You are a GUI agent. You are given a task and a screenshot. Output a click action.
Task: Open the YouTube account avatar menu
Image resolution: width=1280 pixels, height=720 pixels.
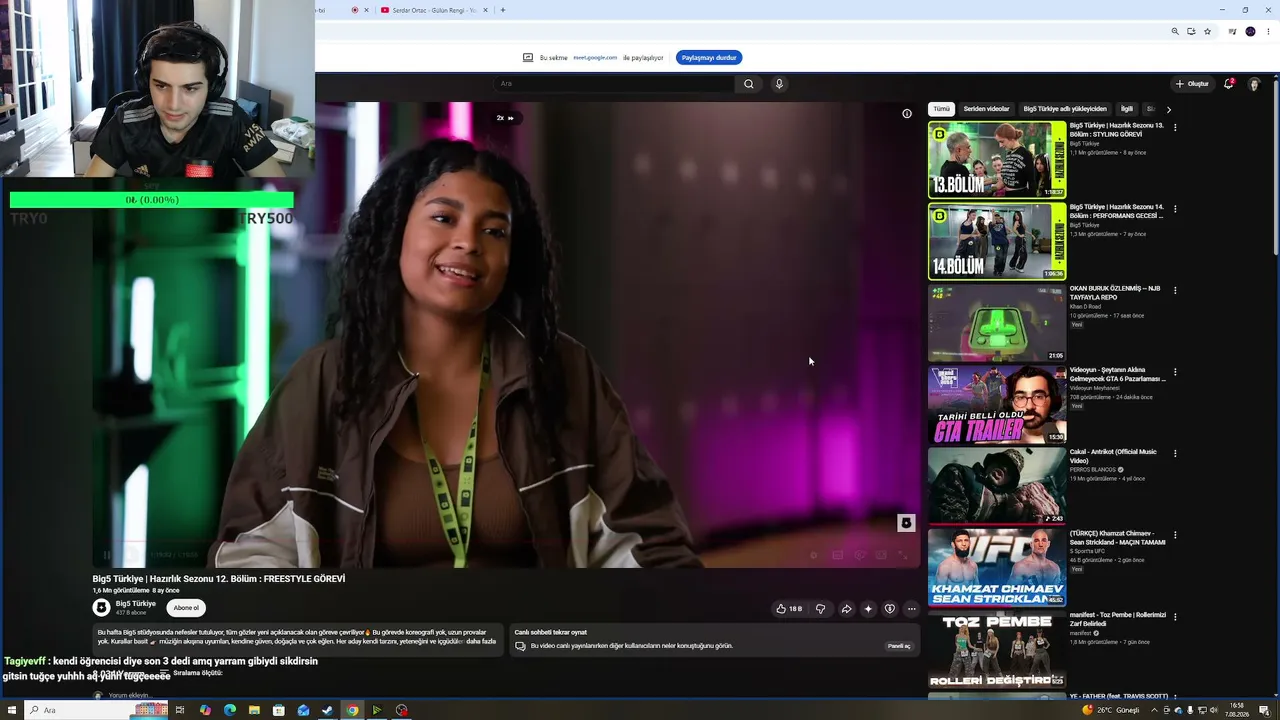coord(1254,84)
